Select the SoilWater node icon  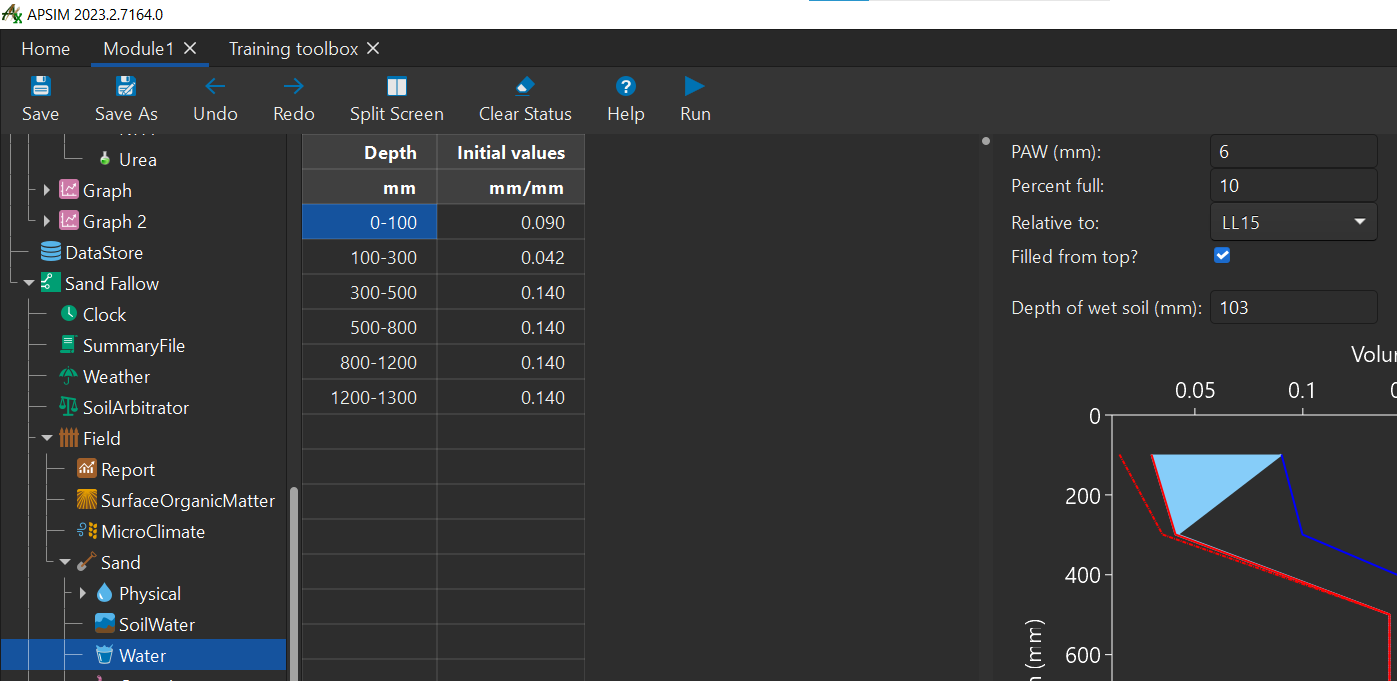point(105,624)
